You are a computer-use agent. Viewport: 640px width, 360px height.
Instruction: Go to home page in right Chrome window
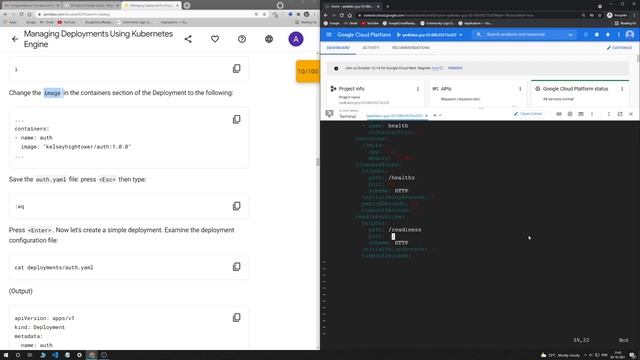coord(349,15)
